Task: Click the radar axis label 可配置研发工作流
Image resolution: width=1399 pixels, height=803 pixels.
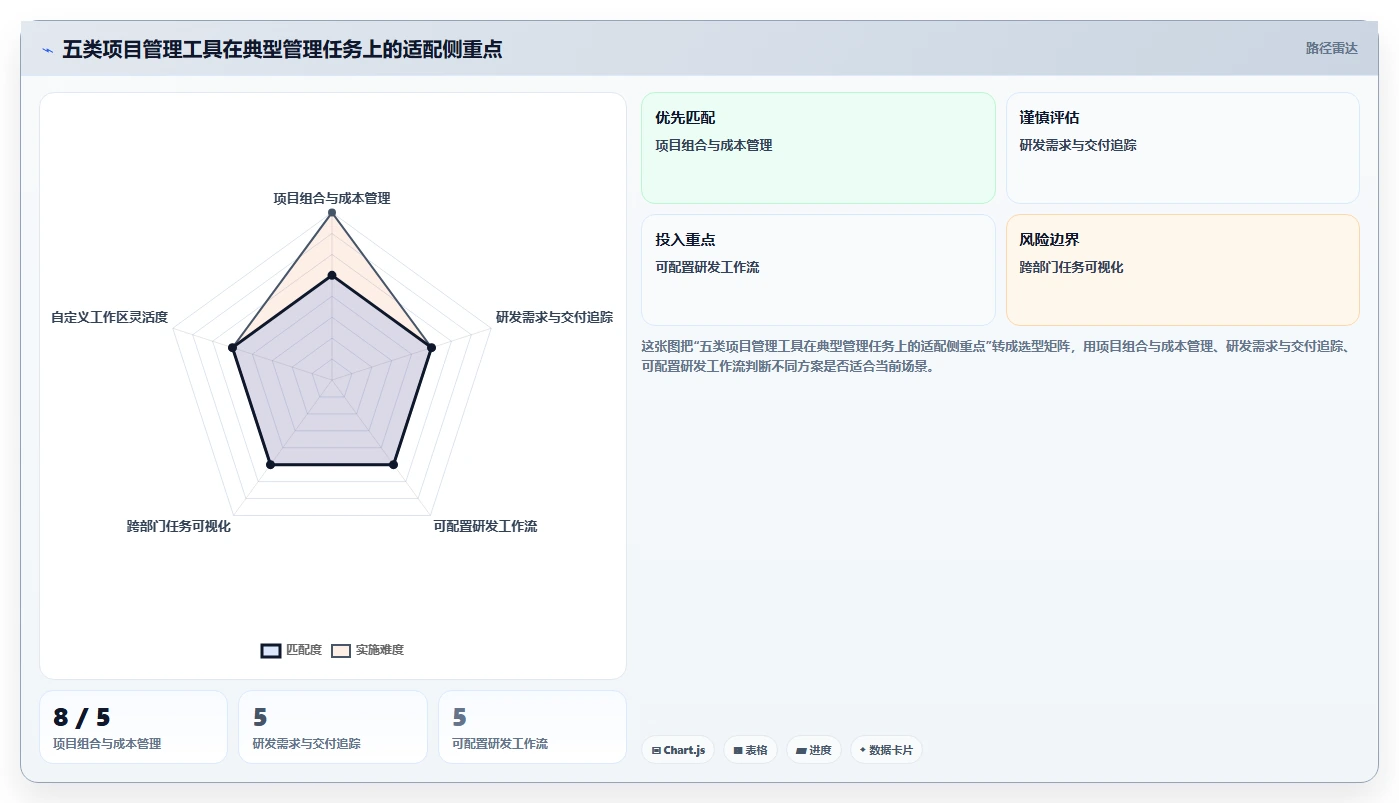Action: 485,526
